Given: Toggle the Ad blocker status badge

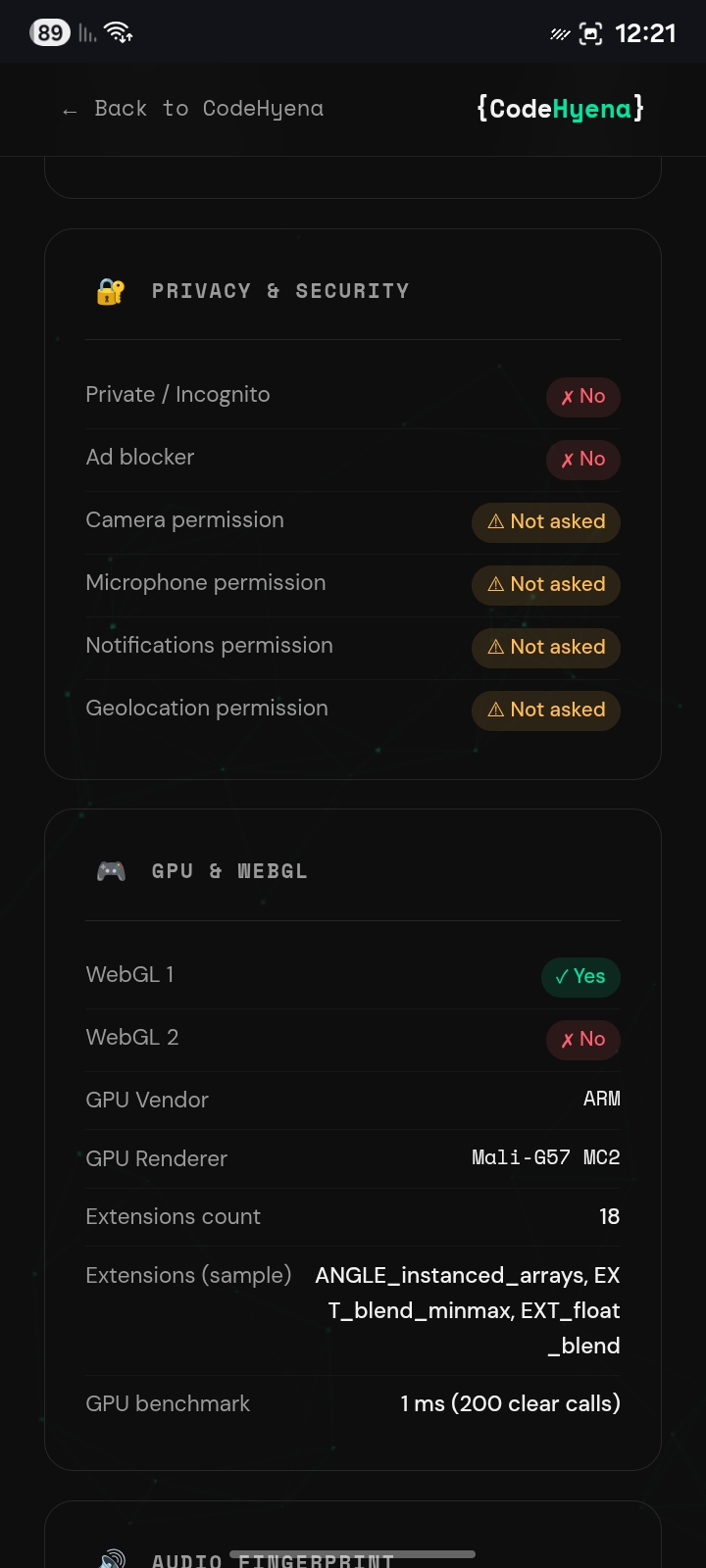Looking at the screenshot, I should tap(582, 459).
